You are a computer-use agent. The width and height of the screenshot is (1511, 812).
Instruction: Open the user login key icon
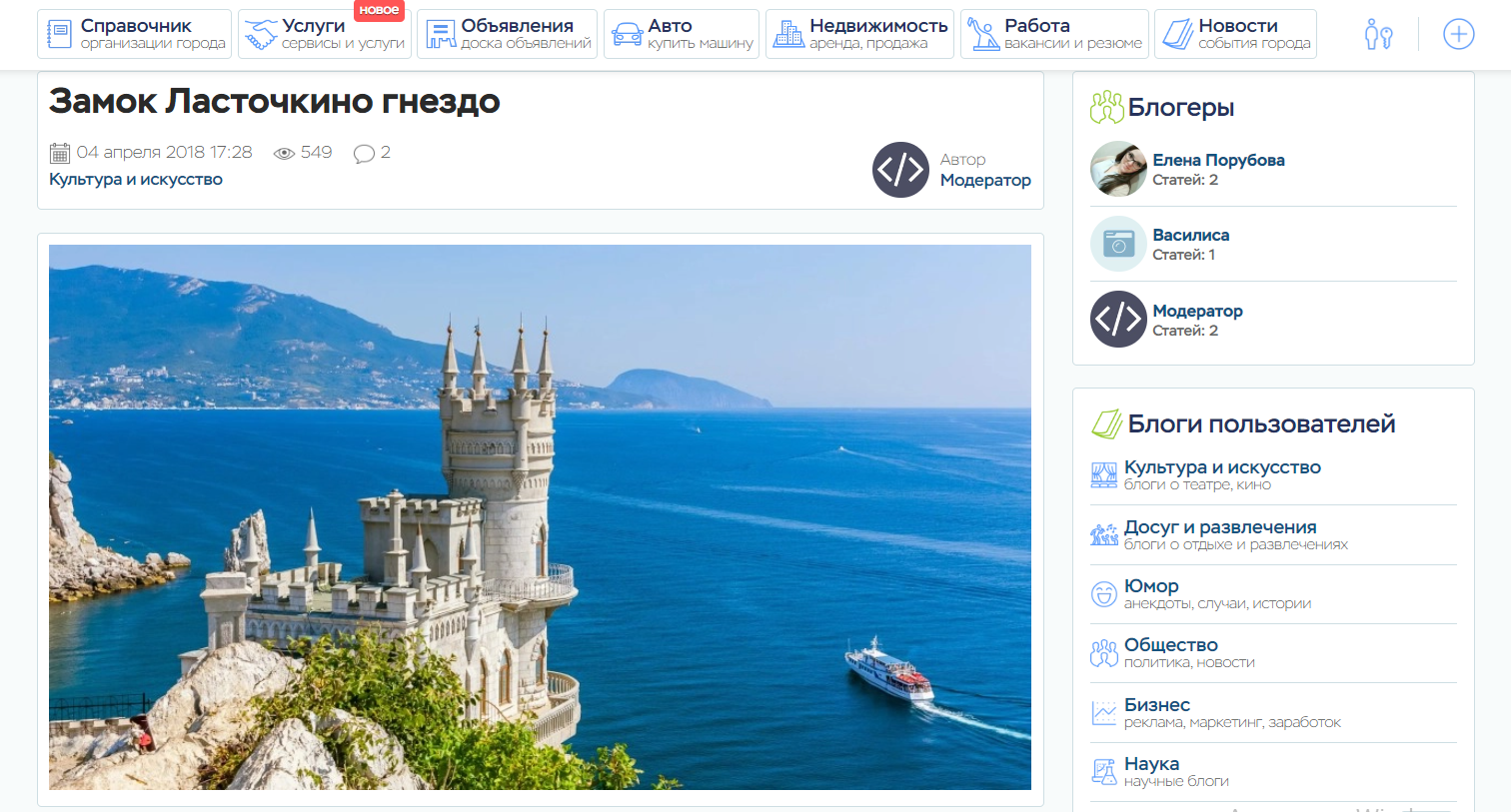(x=1378, y=35)
